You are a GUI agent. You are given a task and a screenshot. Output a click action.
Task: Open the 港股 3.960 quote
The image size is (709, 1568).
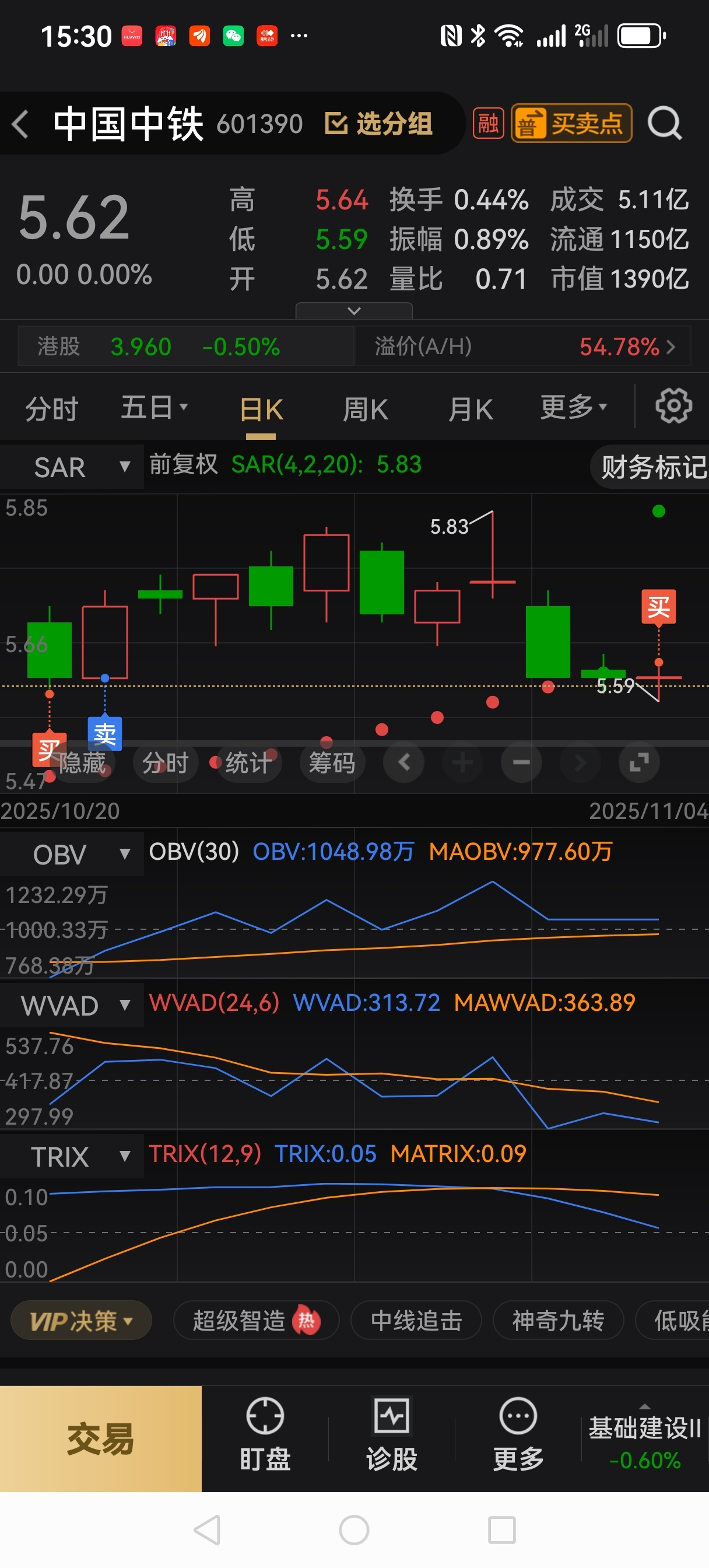[186, 346]
